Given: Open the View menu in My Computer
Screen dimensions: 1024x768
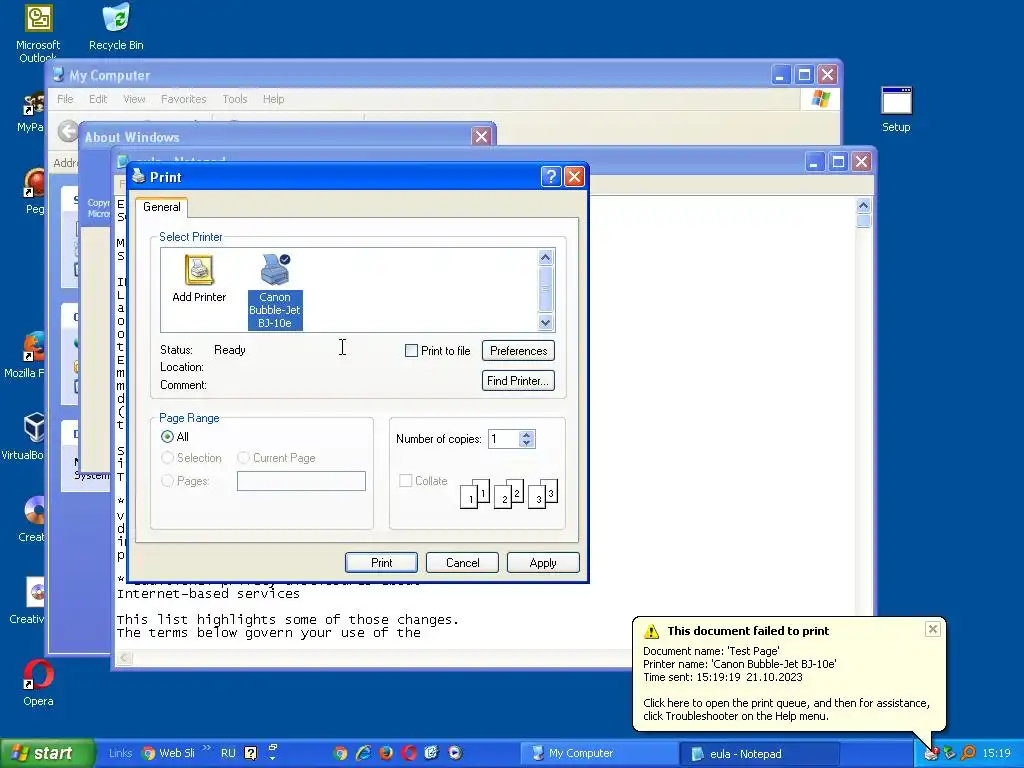Looking at the screenshot, I should (134, 99).
